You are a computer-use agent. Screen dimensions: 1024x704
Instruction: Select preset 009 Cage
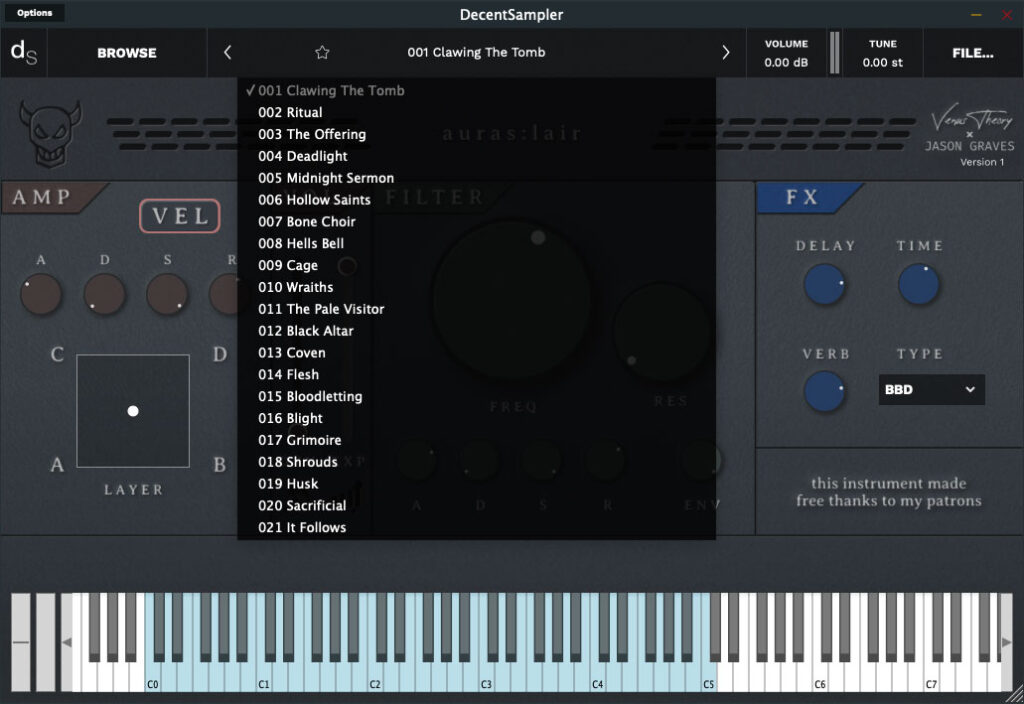(x=477, y=265)
